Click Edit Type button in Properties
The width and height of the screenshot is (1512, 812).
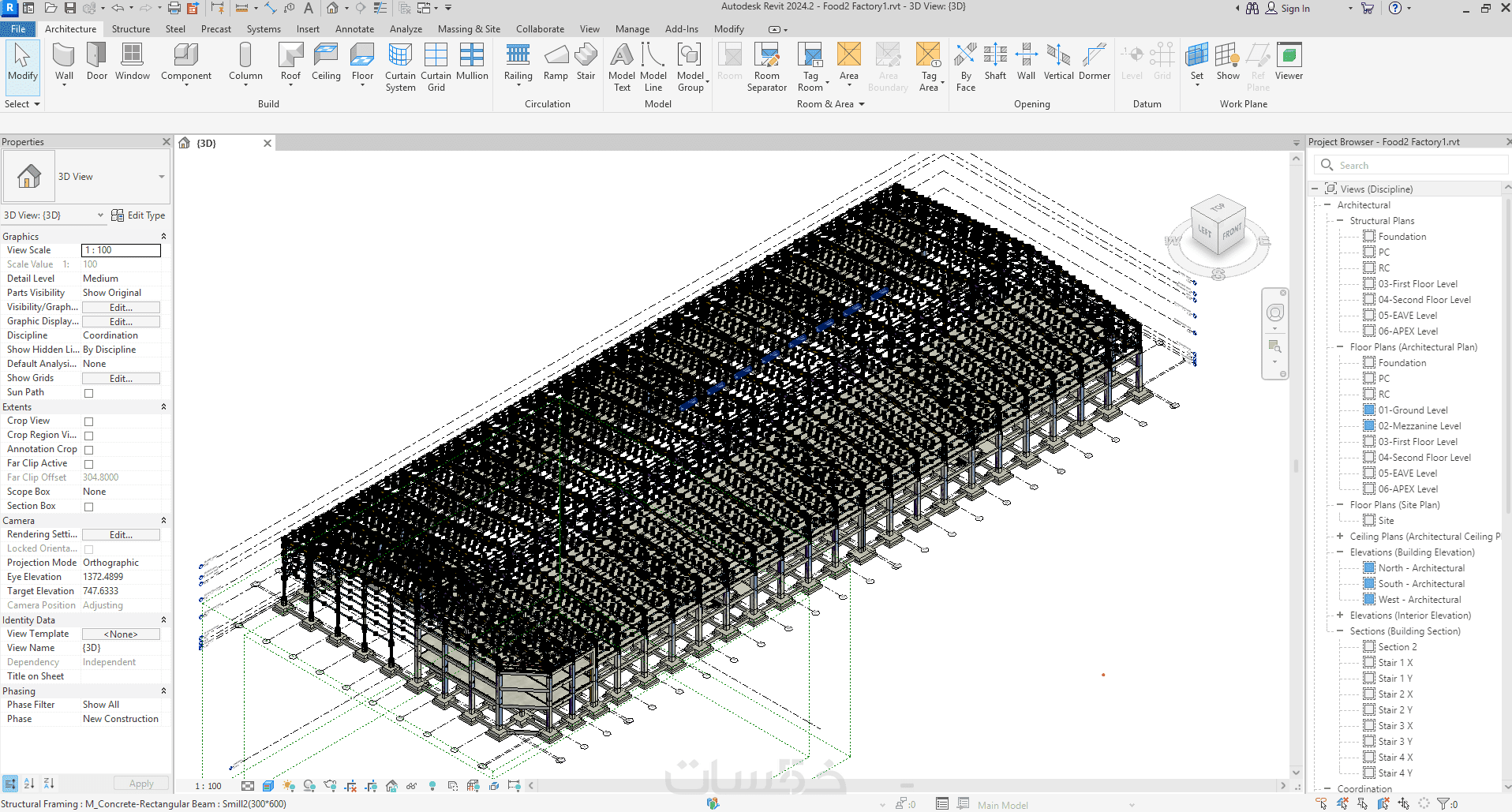[x=139, y=215]
